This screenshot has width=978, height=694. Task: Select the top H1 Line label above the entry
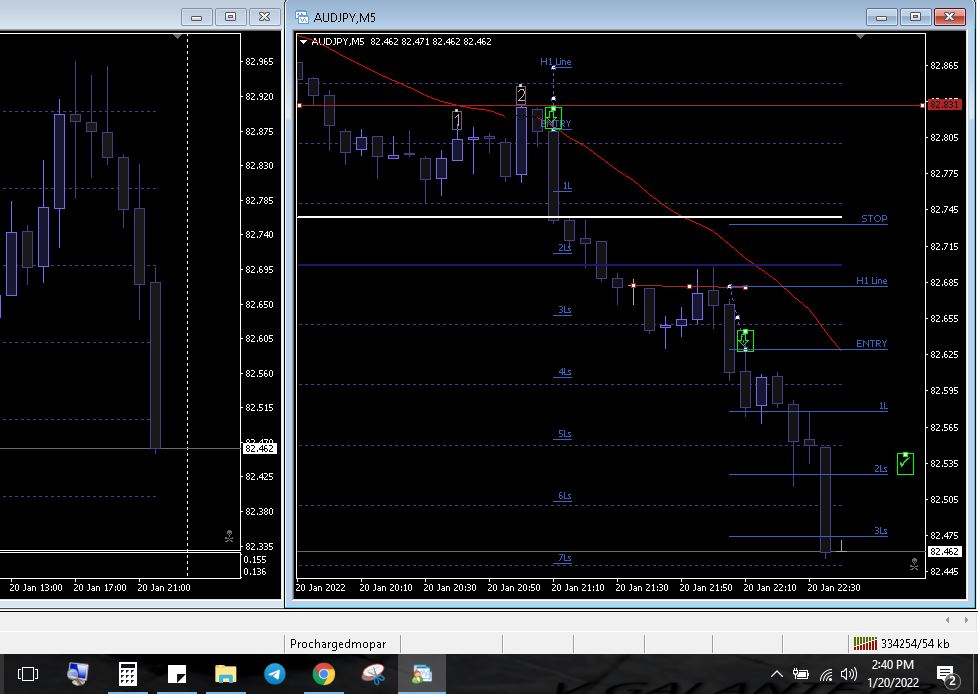tap(556, 62)
